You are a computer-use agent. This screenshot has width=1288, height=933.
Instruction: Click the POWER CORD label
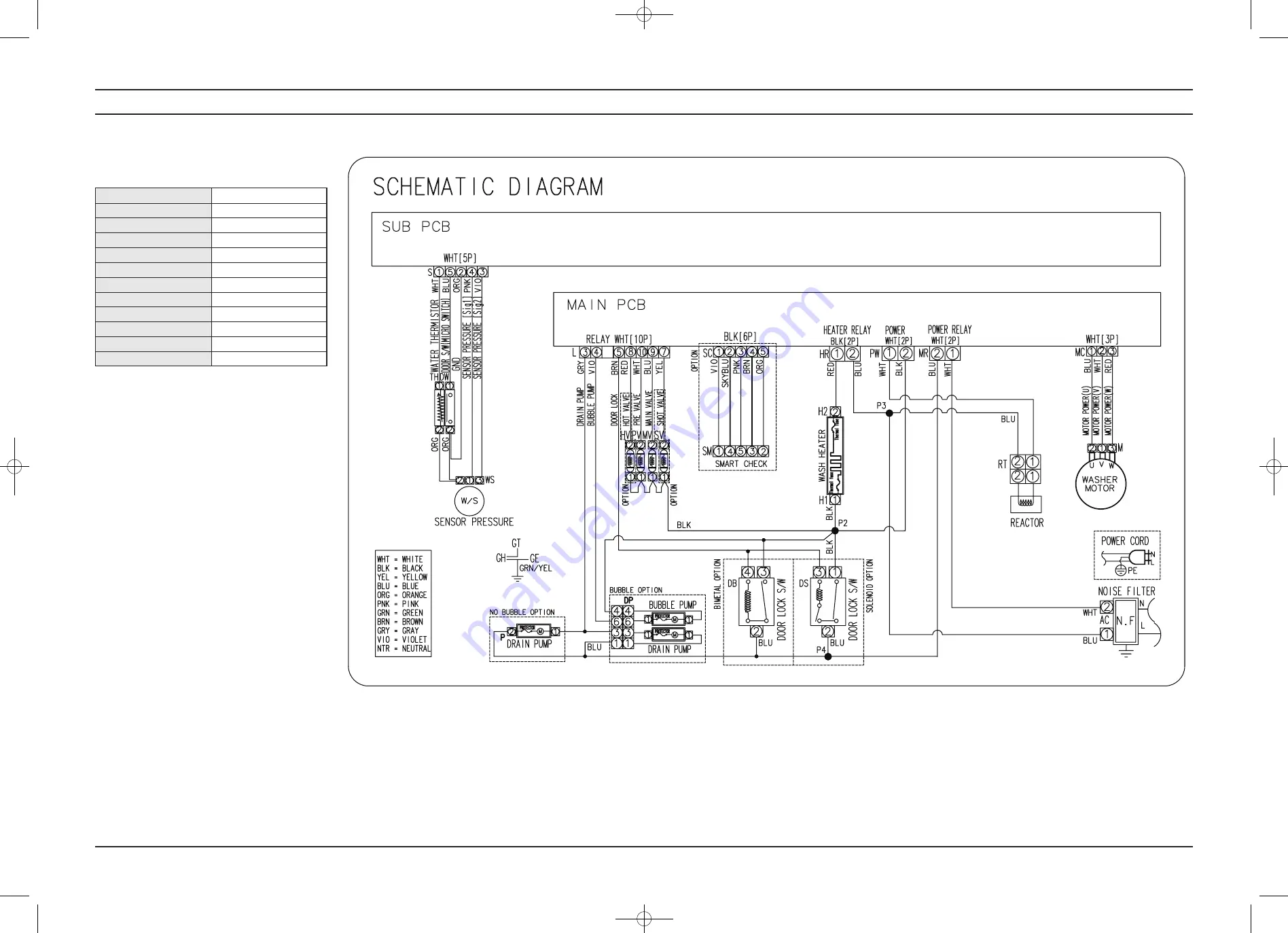click(1125, 541)
